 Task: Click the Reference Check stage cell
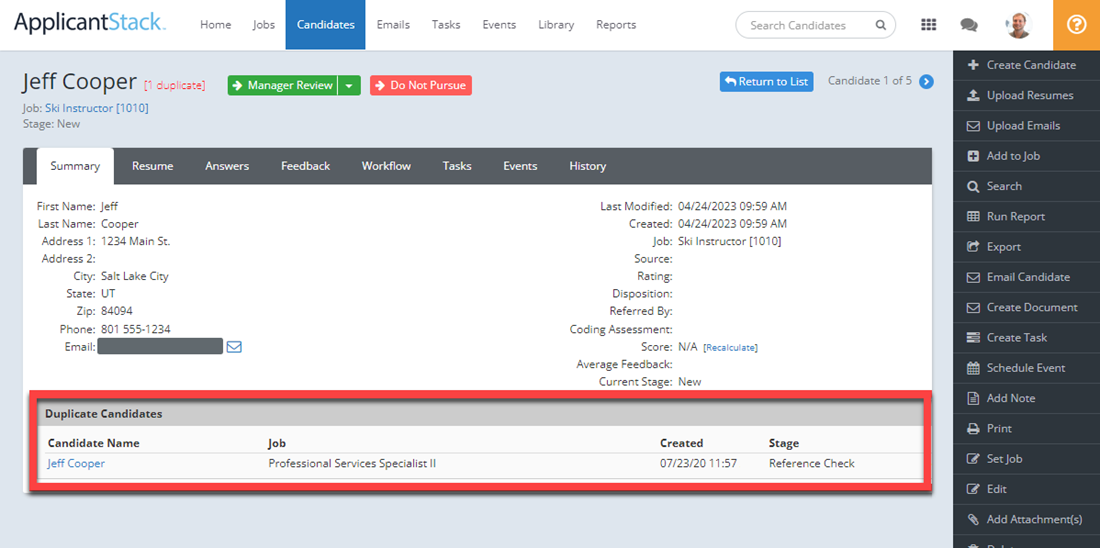(812, 464)
